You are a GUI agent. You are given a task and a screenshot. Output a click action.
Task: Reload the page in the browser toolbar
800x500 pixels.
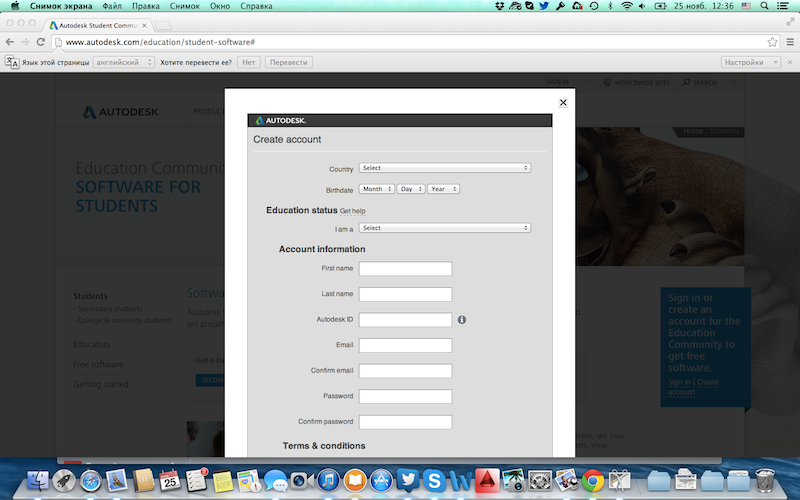tap(41, 42)
